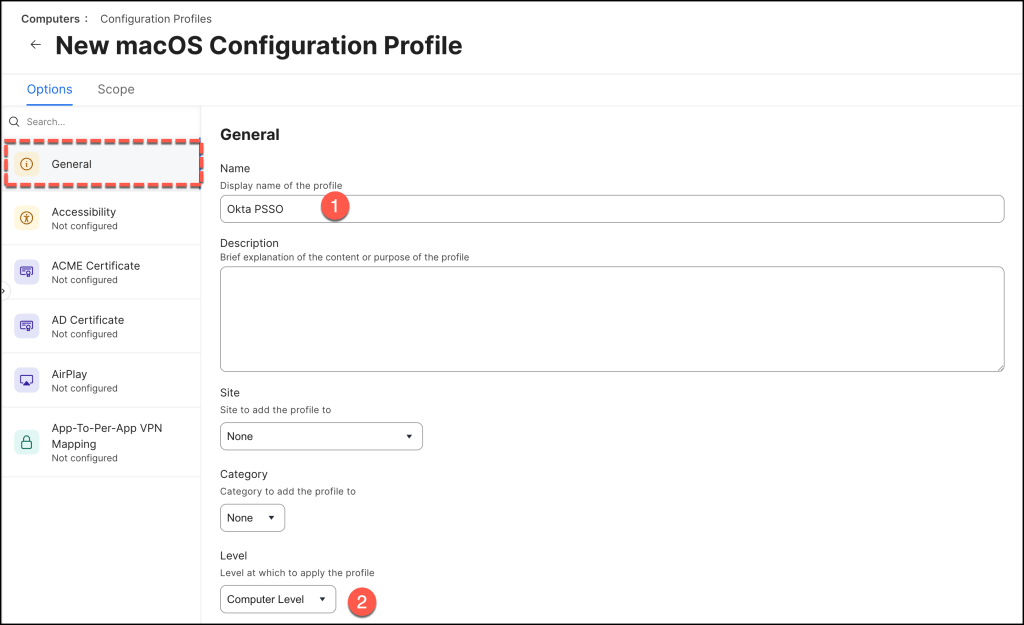This screenshot has width=1024, height=625.
Task: Switch to the Scope tab
Action: [x=116, y=89]
